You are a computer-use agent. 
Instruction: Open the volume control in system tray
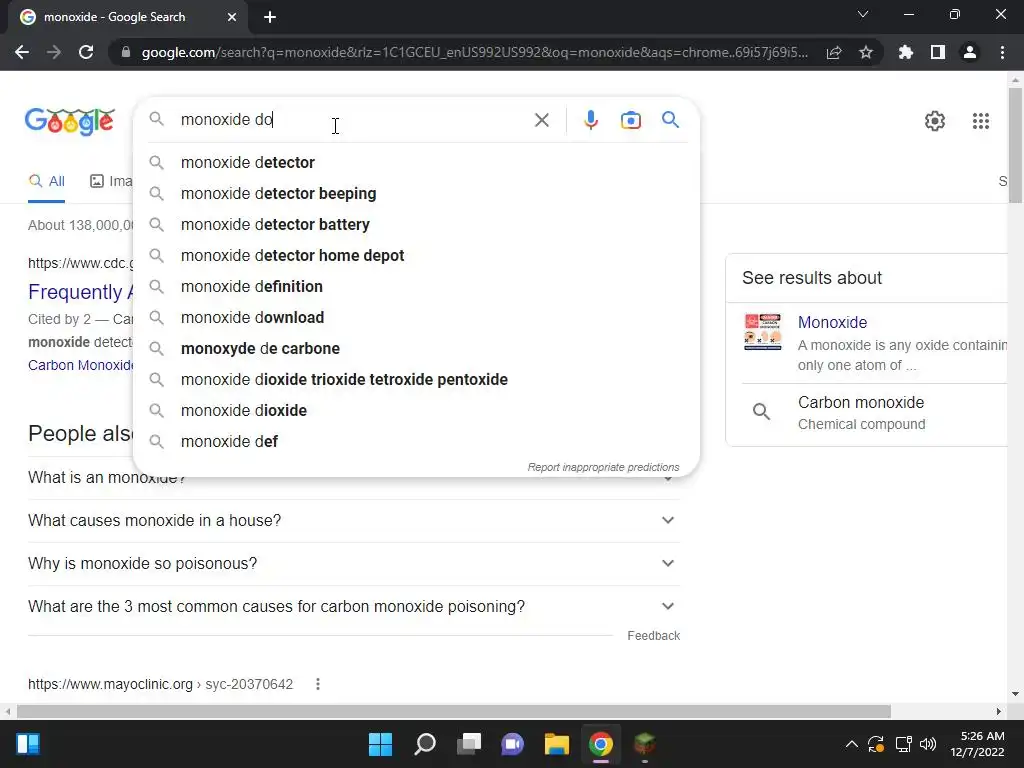[x=928, y=744]
